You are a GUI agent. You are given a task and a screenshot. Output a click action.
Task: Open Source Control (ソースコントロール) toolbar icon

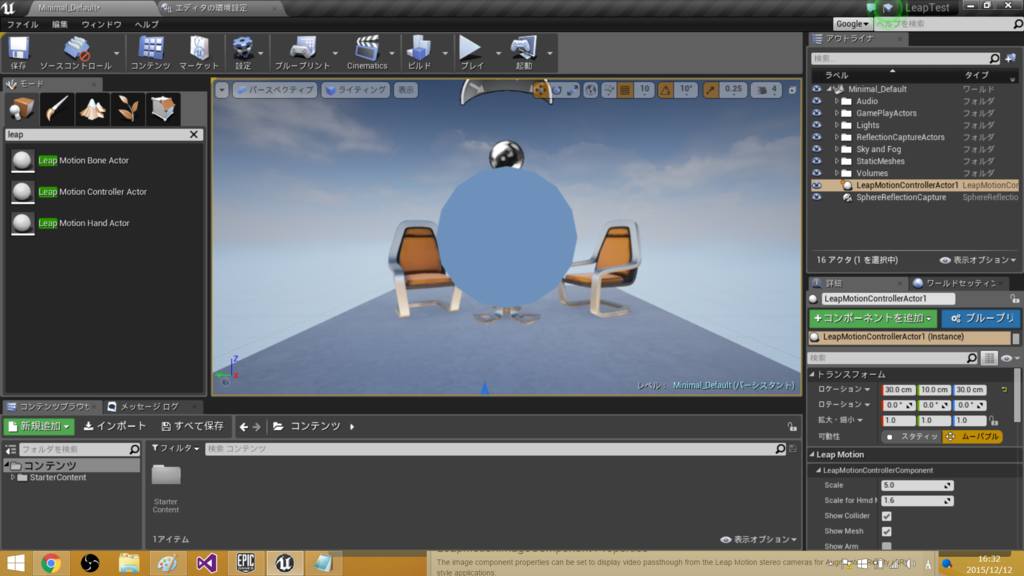(76, 53)
